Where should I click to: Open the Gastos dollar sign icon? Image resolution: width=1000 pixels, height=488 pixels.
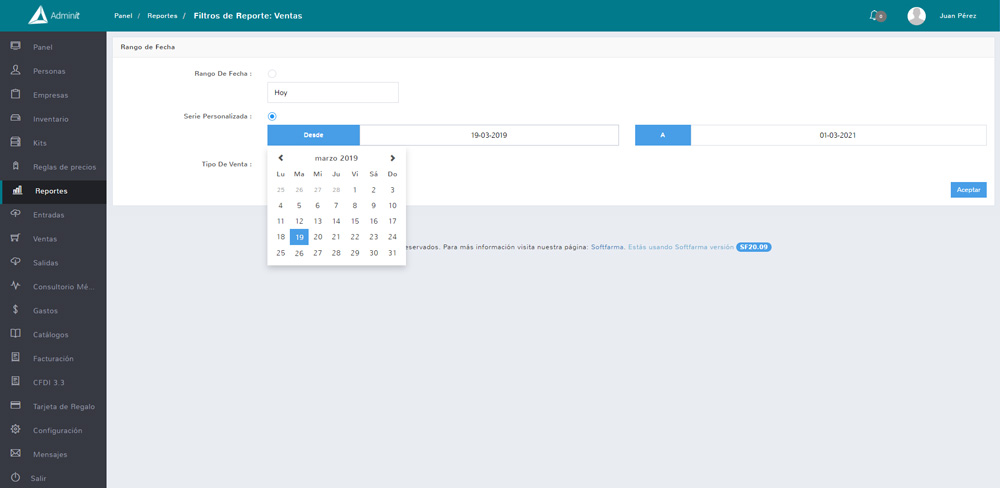(x=16, y=310)
